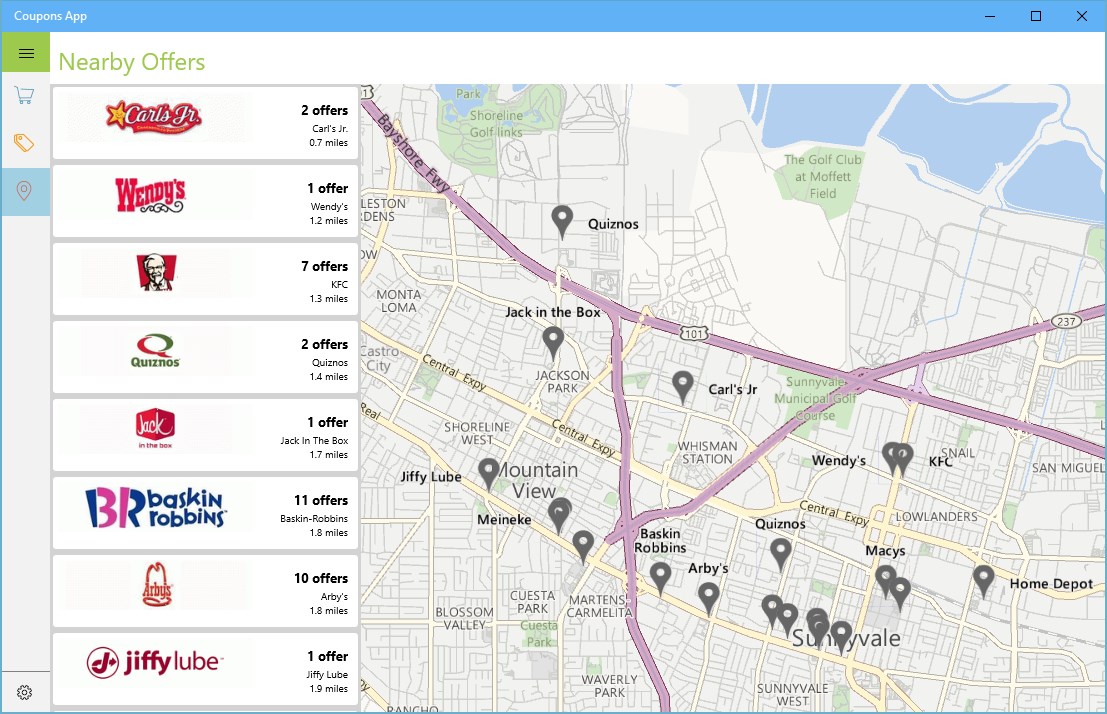The image size is (1107, 714).
Task: Click the Quiznos logo image
Action: 155,351
